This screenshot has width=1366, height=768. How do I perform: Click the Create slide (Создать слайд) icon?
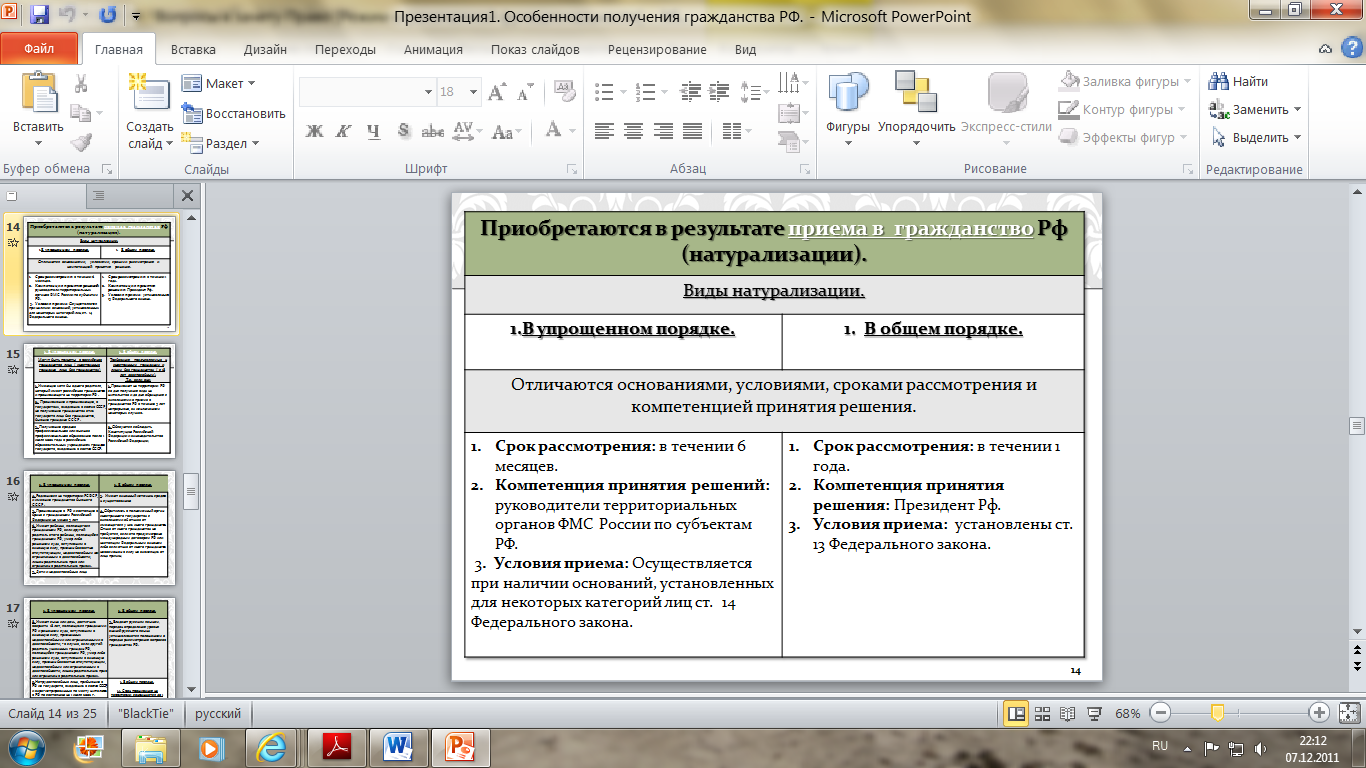coord(150,97)
